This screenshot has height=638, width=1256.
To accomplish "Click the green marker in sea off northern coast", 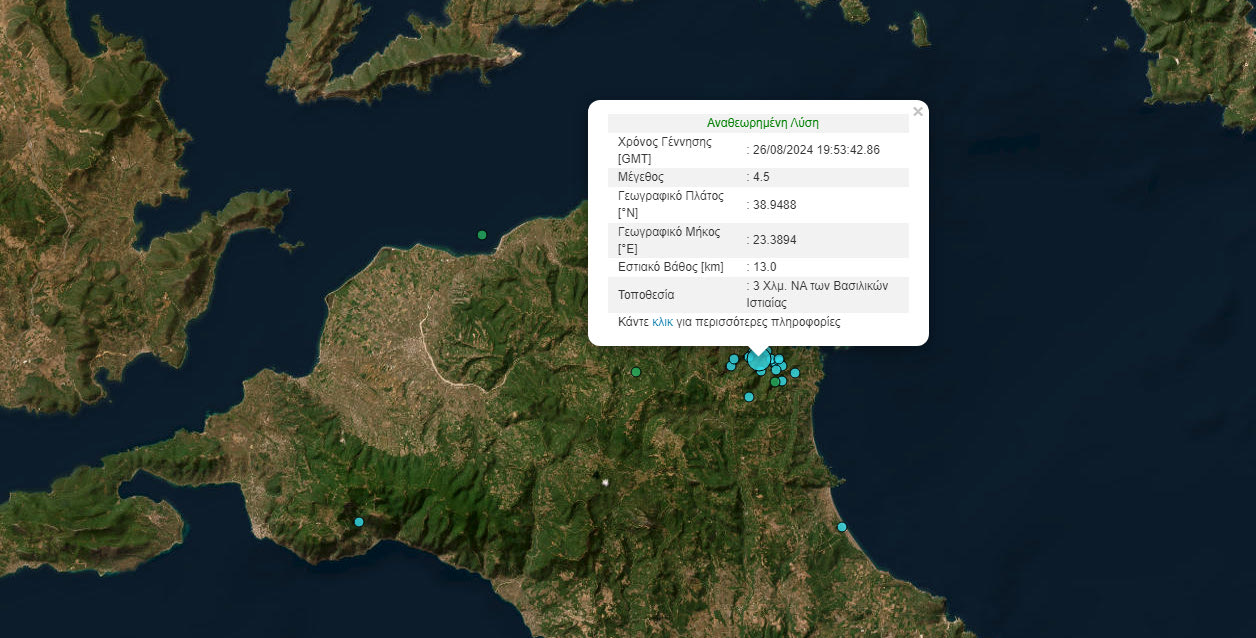I will pyautogui.click(x=482, y=235).
